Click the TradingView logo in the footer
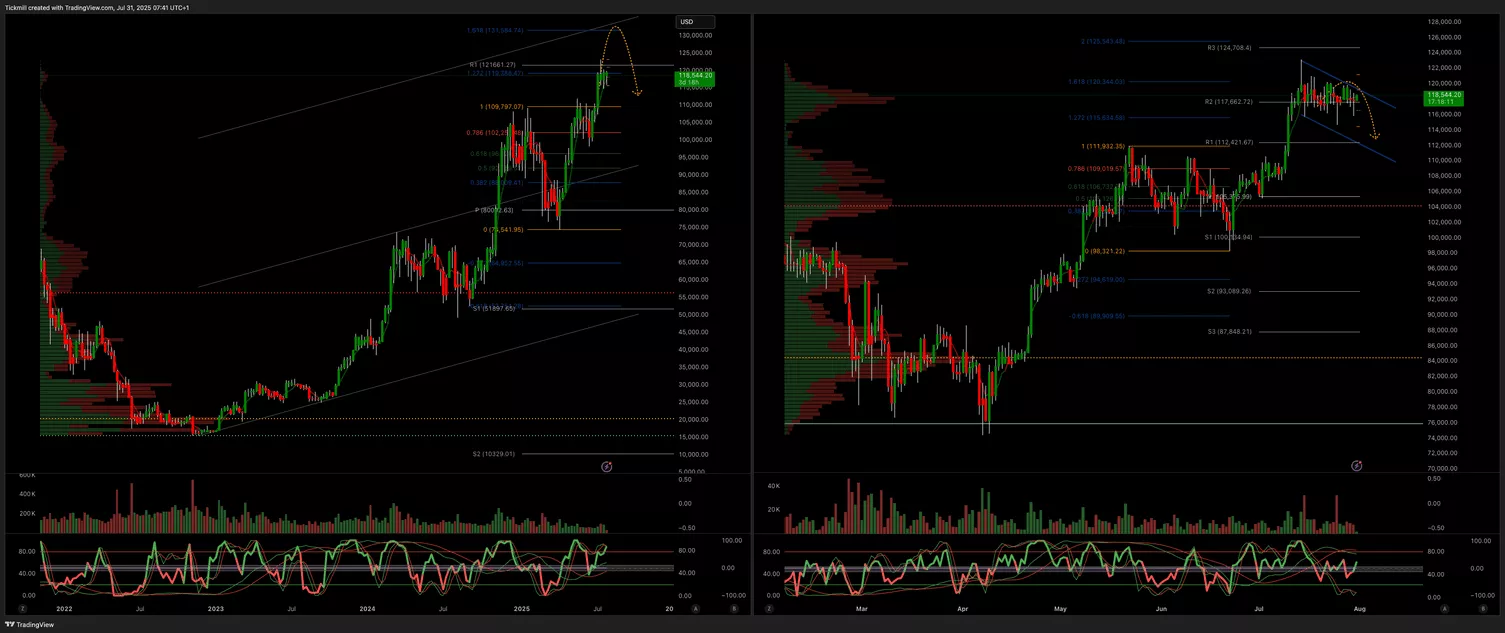 (29, 624)
